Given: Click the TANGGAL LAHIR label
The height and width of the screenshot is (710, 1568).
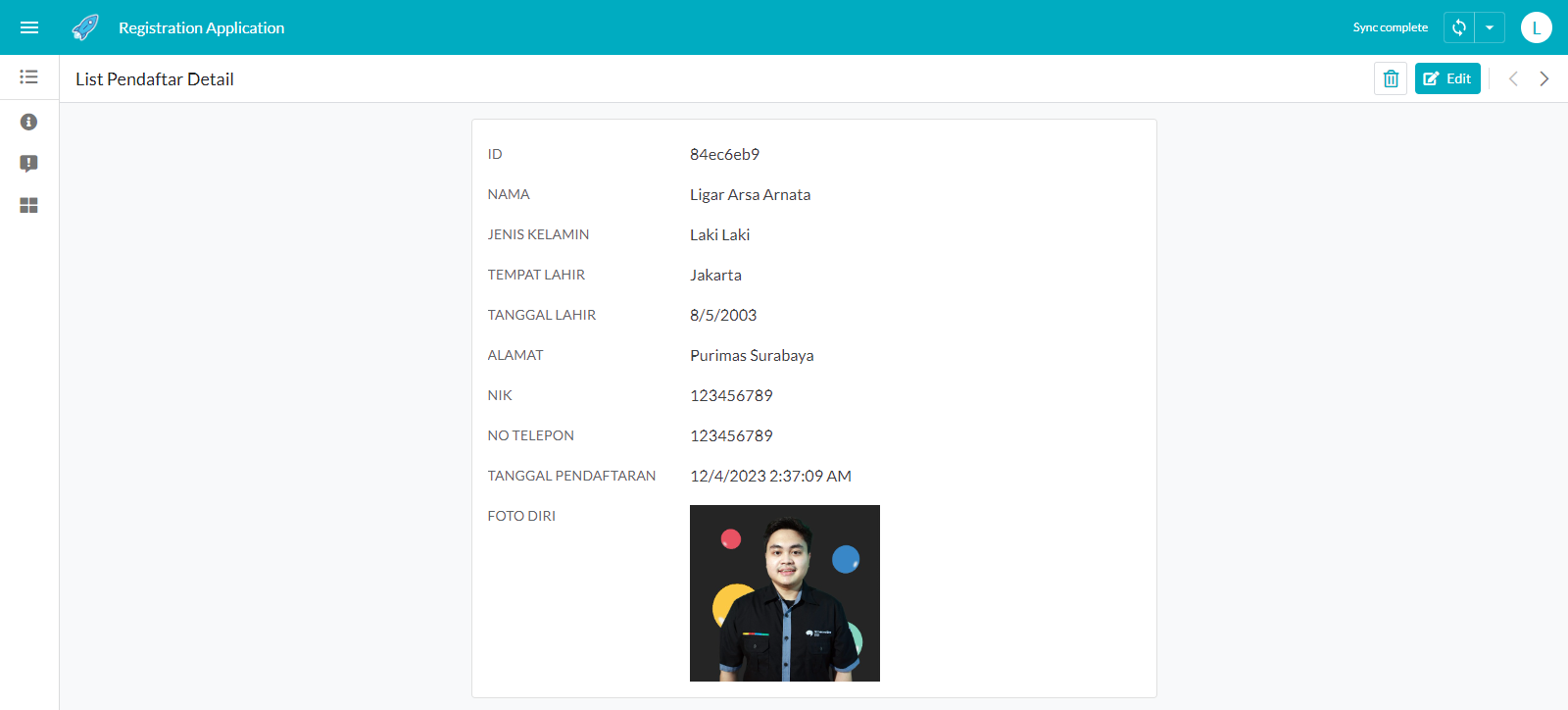Looking at the screenshot, I should [541, 315].
